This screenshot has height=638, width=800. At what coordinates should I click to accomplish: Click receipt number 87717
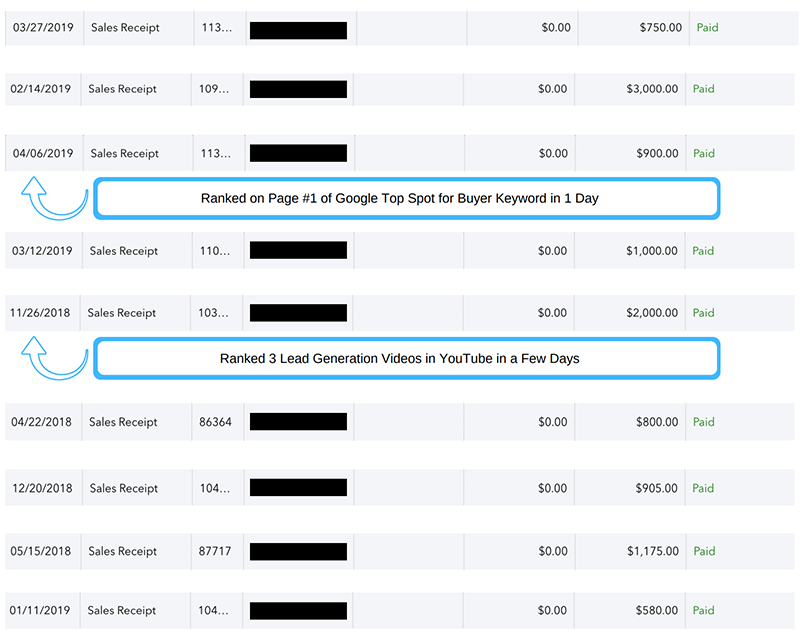(x=215, y=551)
